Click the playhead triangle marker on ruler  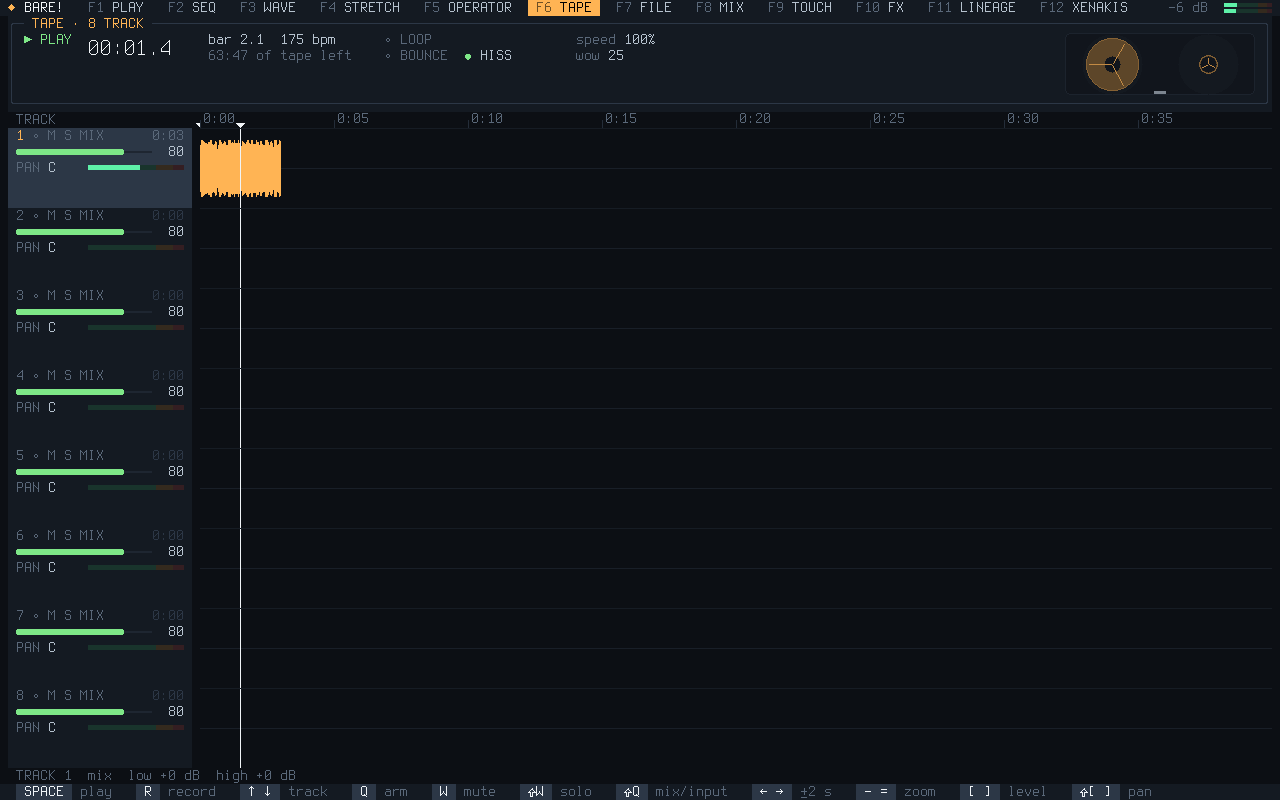[x=240, y=125]
